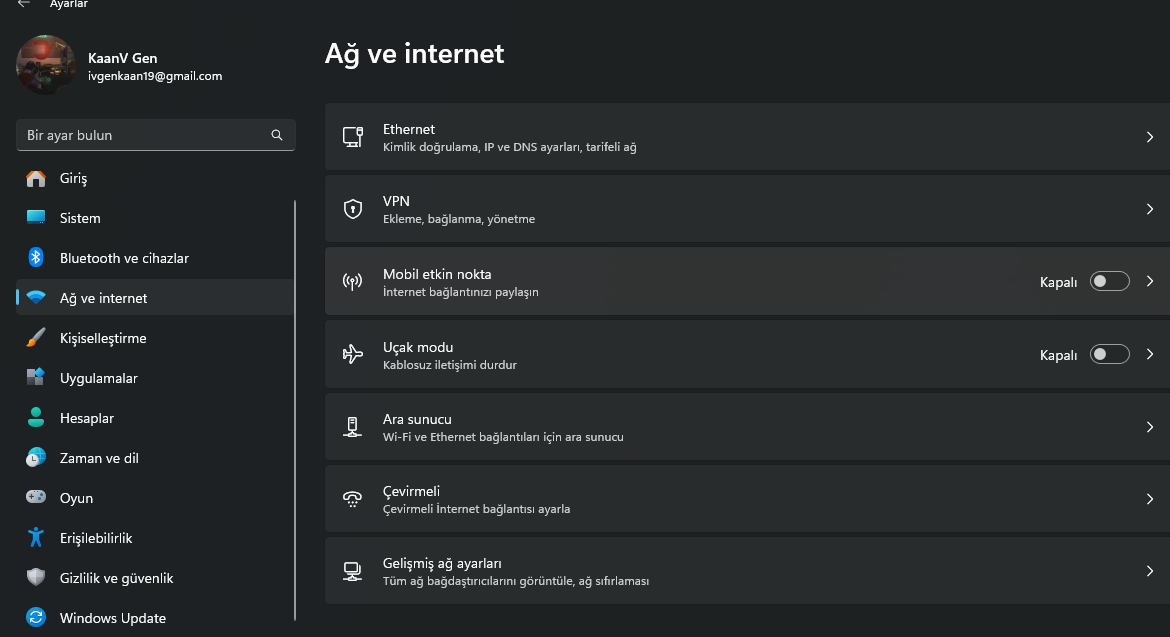Click the Ara sunucu proxy icon

click(x=352, y=427)
